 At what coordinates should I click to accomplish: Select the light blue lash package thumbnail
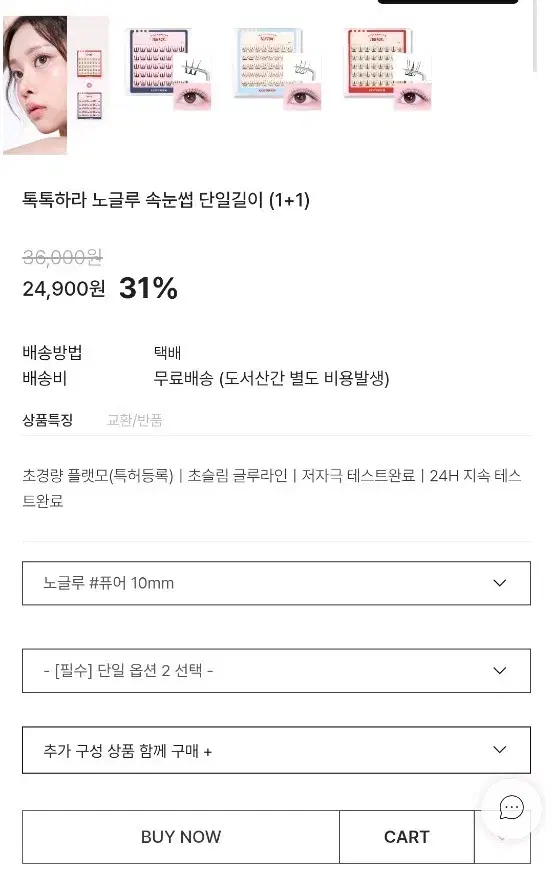(x=278, y=69)
